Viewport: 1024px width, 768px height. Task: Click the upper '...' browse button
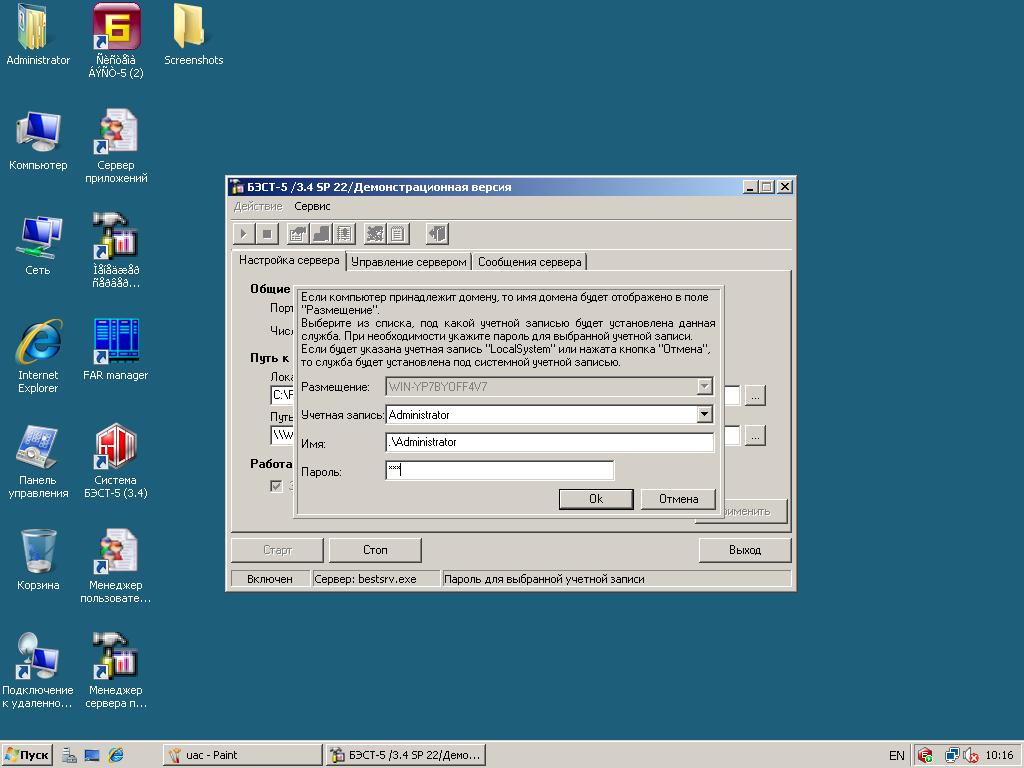[755, 396]
